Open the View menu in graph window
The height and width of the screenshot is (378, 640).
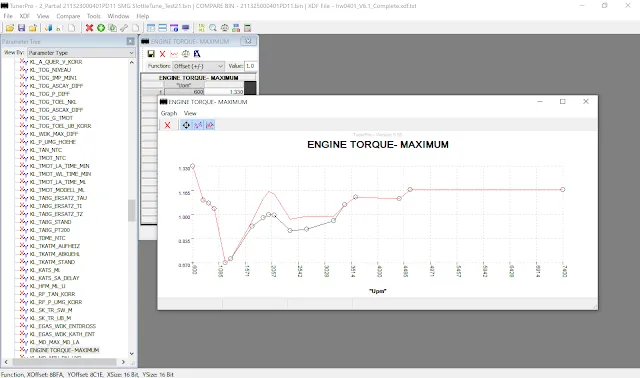click(190, 113)
